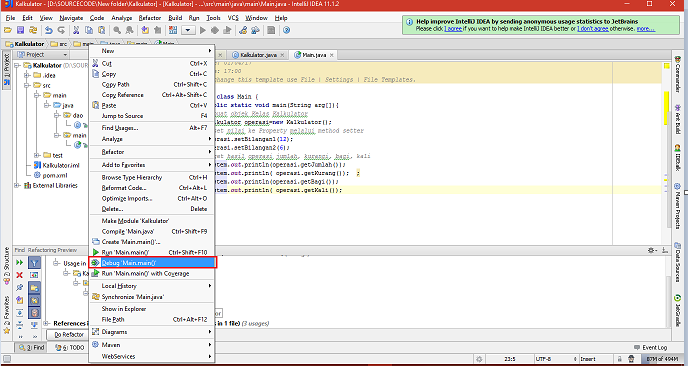Click the Cut scissors toolbar icon
Viewport: 688px width, 366px height.
76,30
